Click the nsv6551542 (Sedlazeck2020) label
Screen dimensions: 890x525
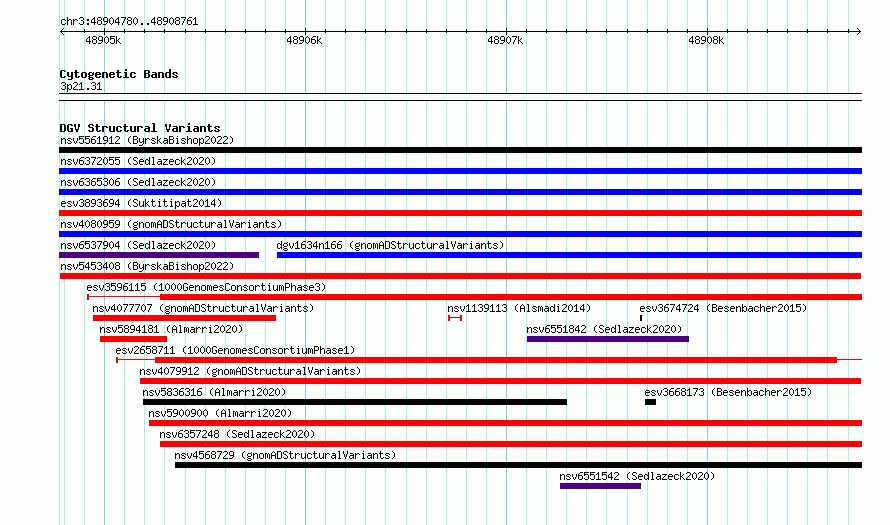click(x=637, y=476)
